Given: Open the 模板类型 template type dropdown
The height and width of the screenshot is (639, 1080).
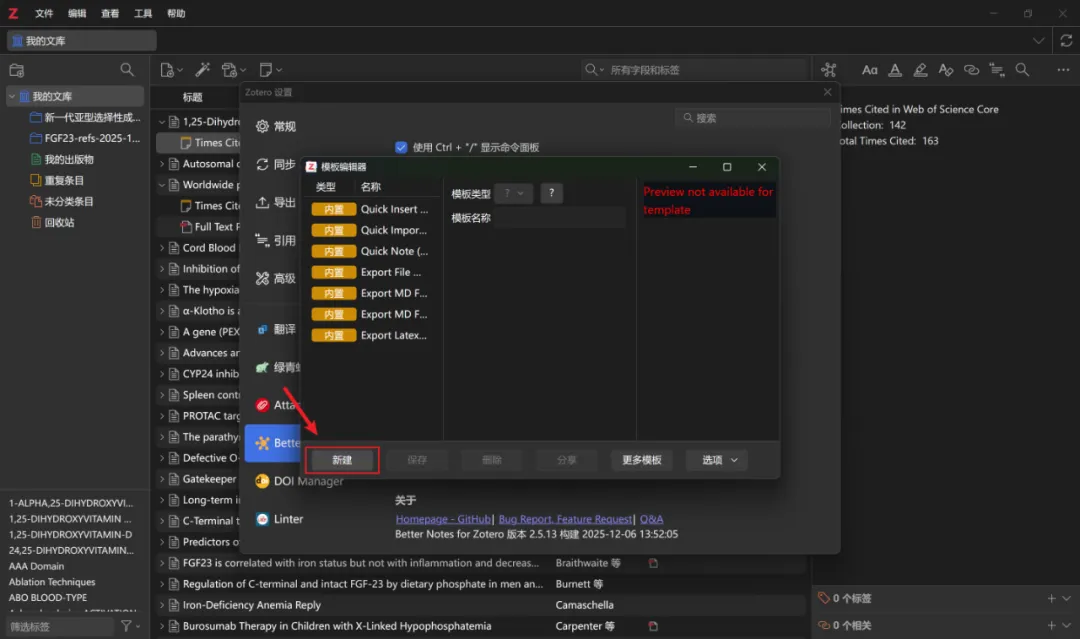Looking at the screenshot, I should [513, 193].
